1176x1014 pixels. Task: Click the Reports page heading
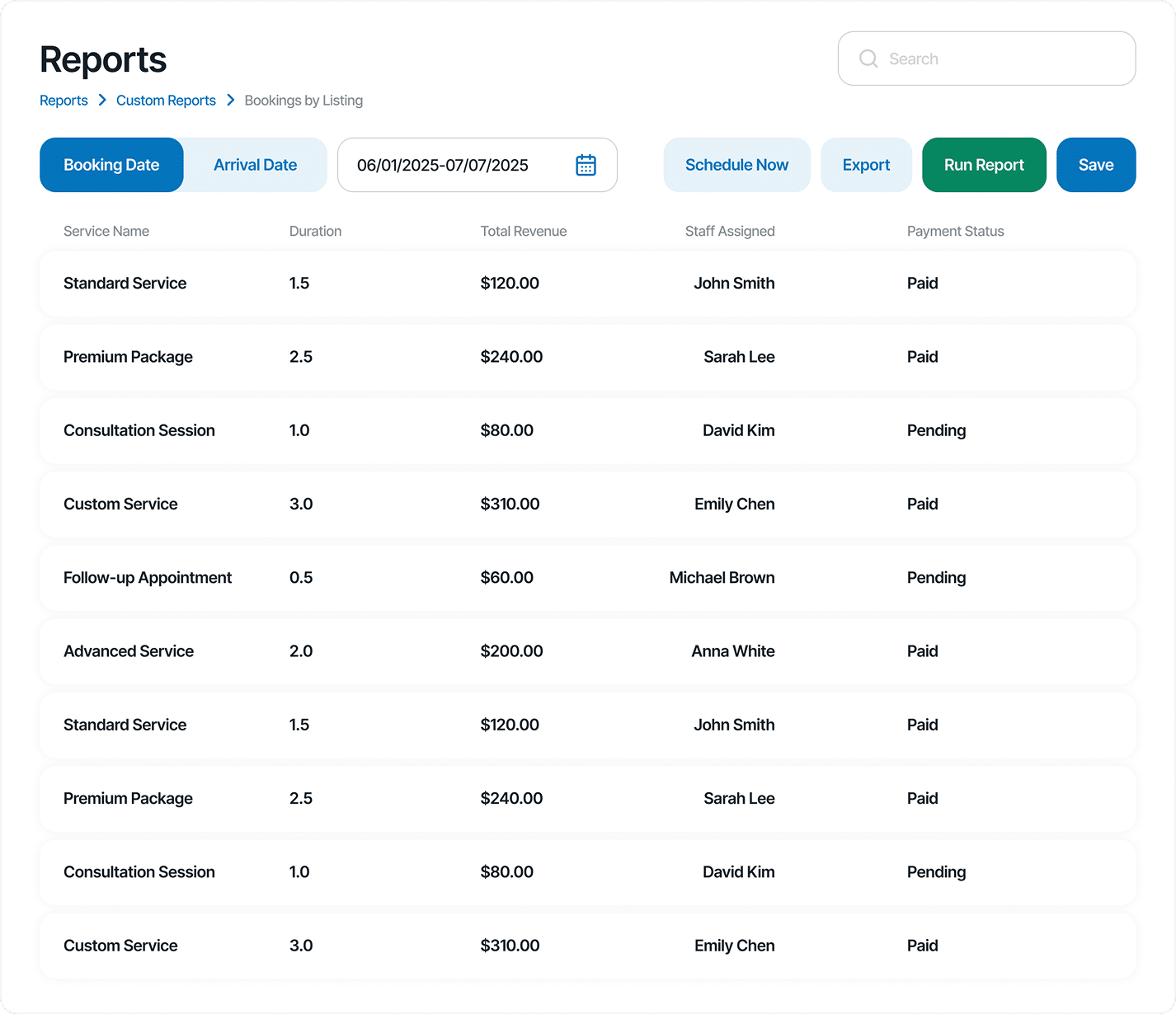pos(103,59)
